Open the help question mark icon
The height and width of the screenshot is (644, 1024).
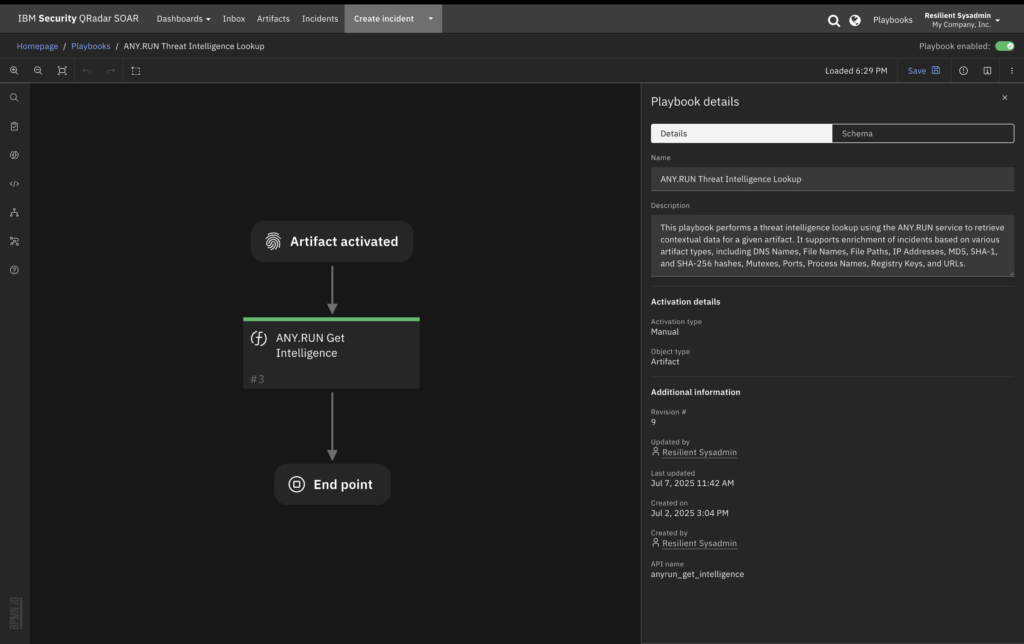[x=14, y=270]
